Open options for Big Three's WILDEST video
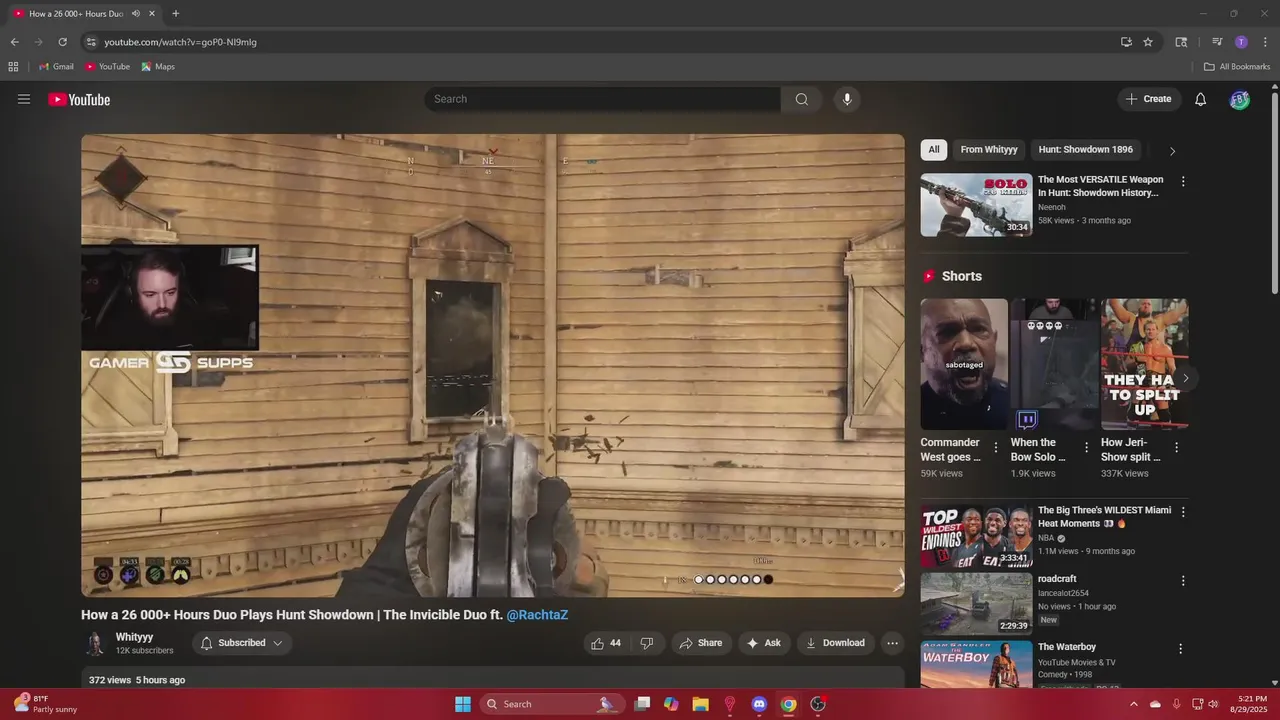The width and height of the screenshot is (1280, 720). 1183,512
